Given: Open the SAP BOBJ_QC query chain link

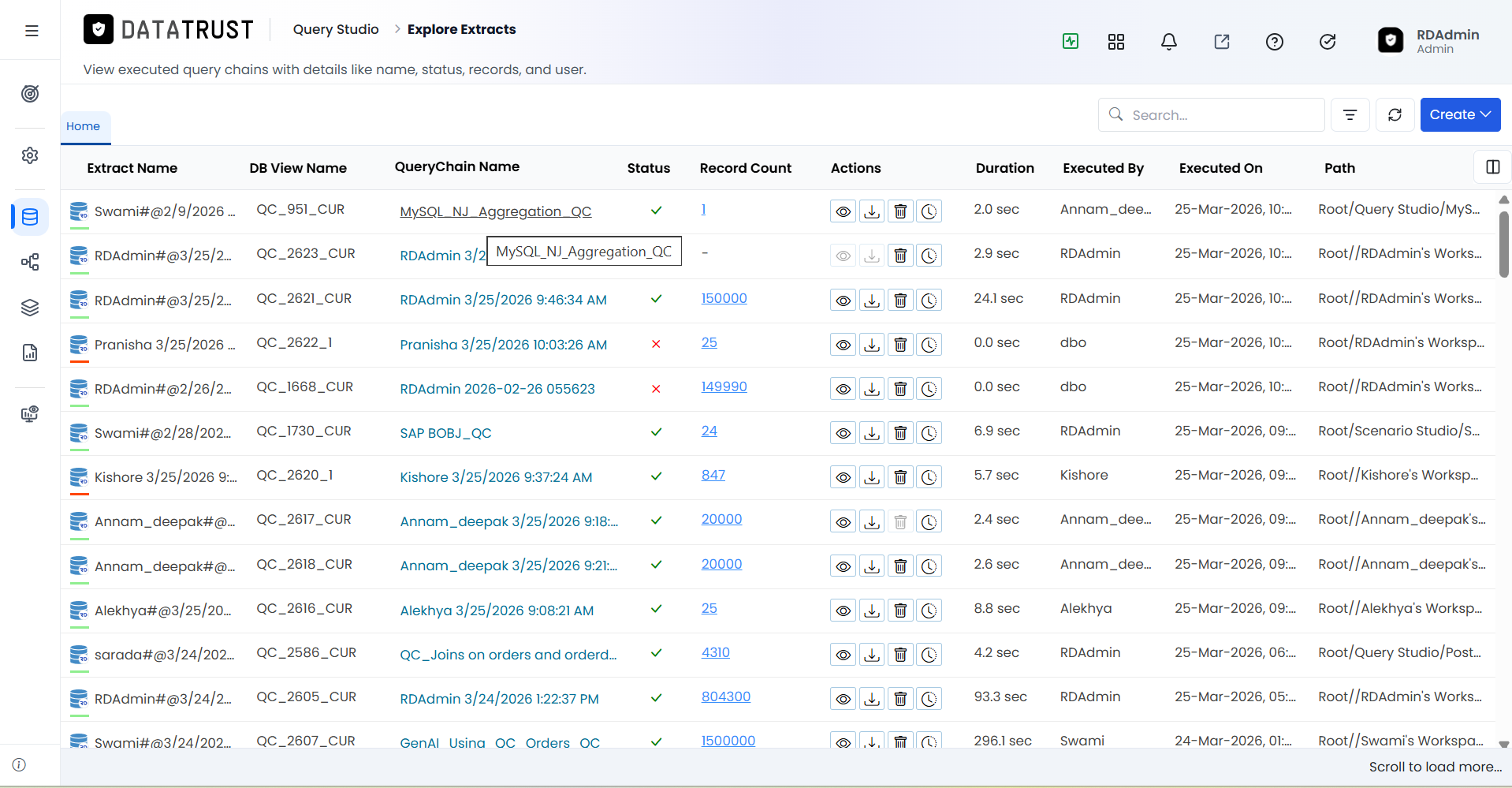Looking at the screenshot, I should click(445, 433).
